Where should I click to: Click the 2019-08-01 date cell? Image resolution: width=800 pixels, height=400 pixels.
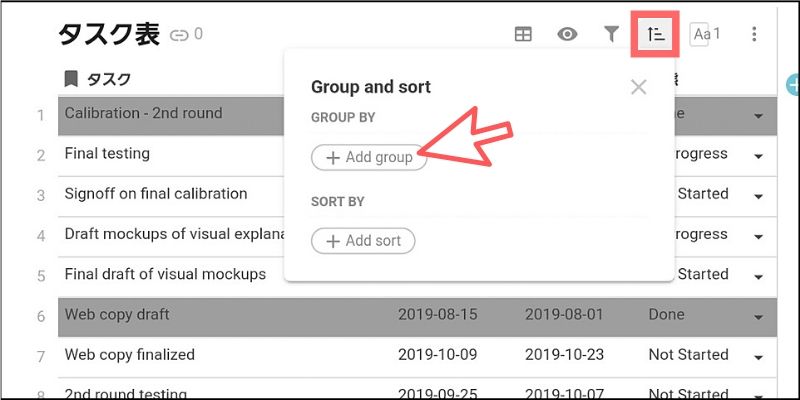[564, 314]
